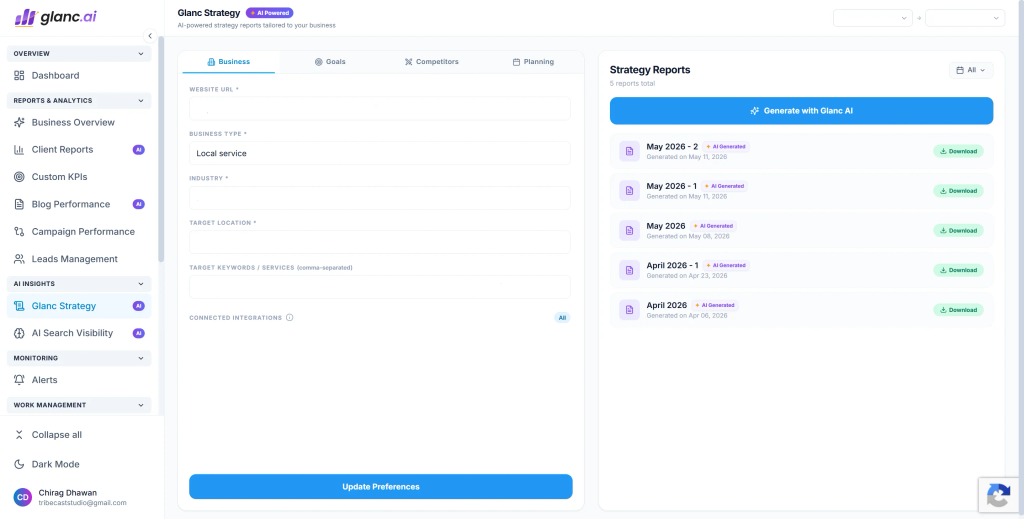Expand Work Management section
1024x519 pixels.
(x=79, y=405)
